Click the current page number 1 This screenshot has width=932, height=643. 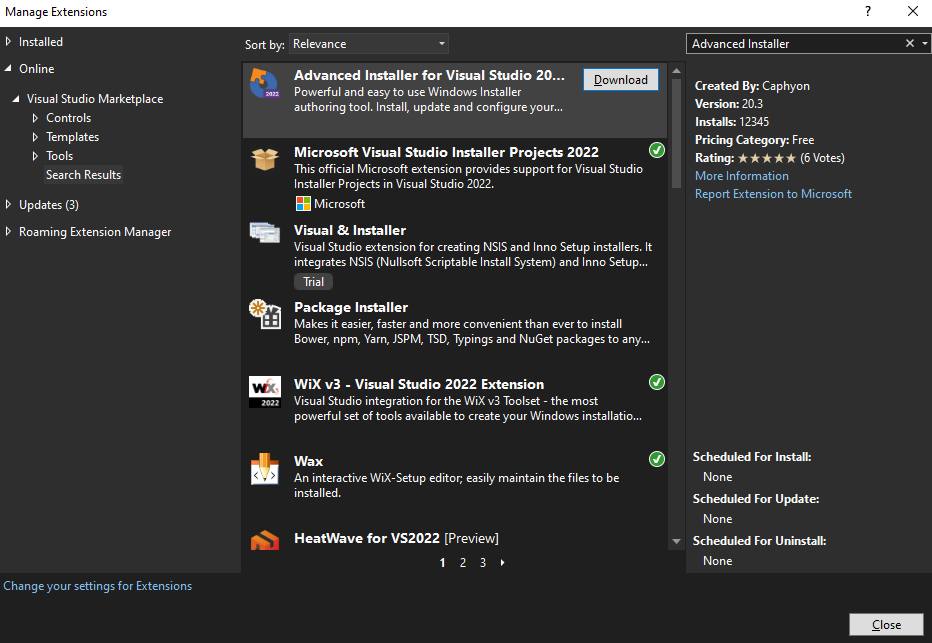coord(442,562)
